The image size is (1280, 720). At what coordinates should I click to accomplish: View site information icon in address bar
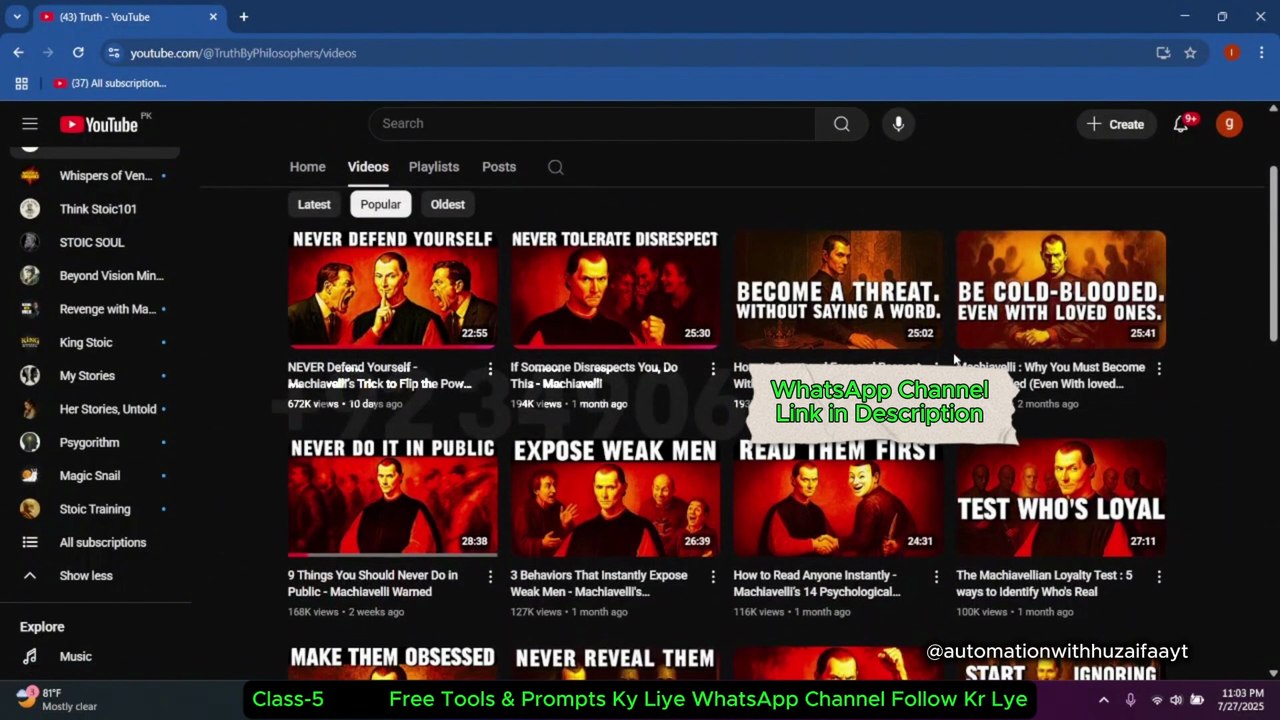(113, 53)
